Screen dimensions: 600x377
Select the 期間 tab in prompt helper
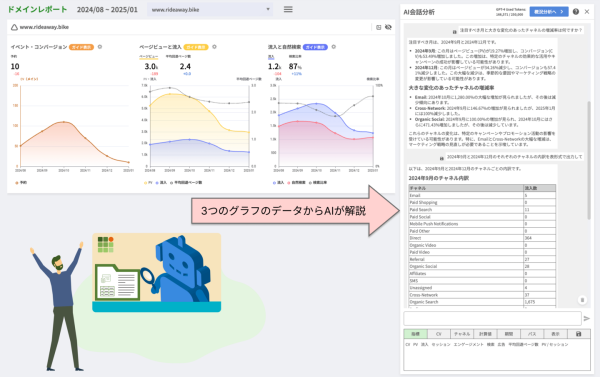click(509, 334)
